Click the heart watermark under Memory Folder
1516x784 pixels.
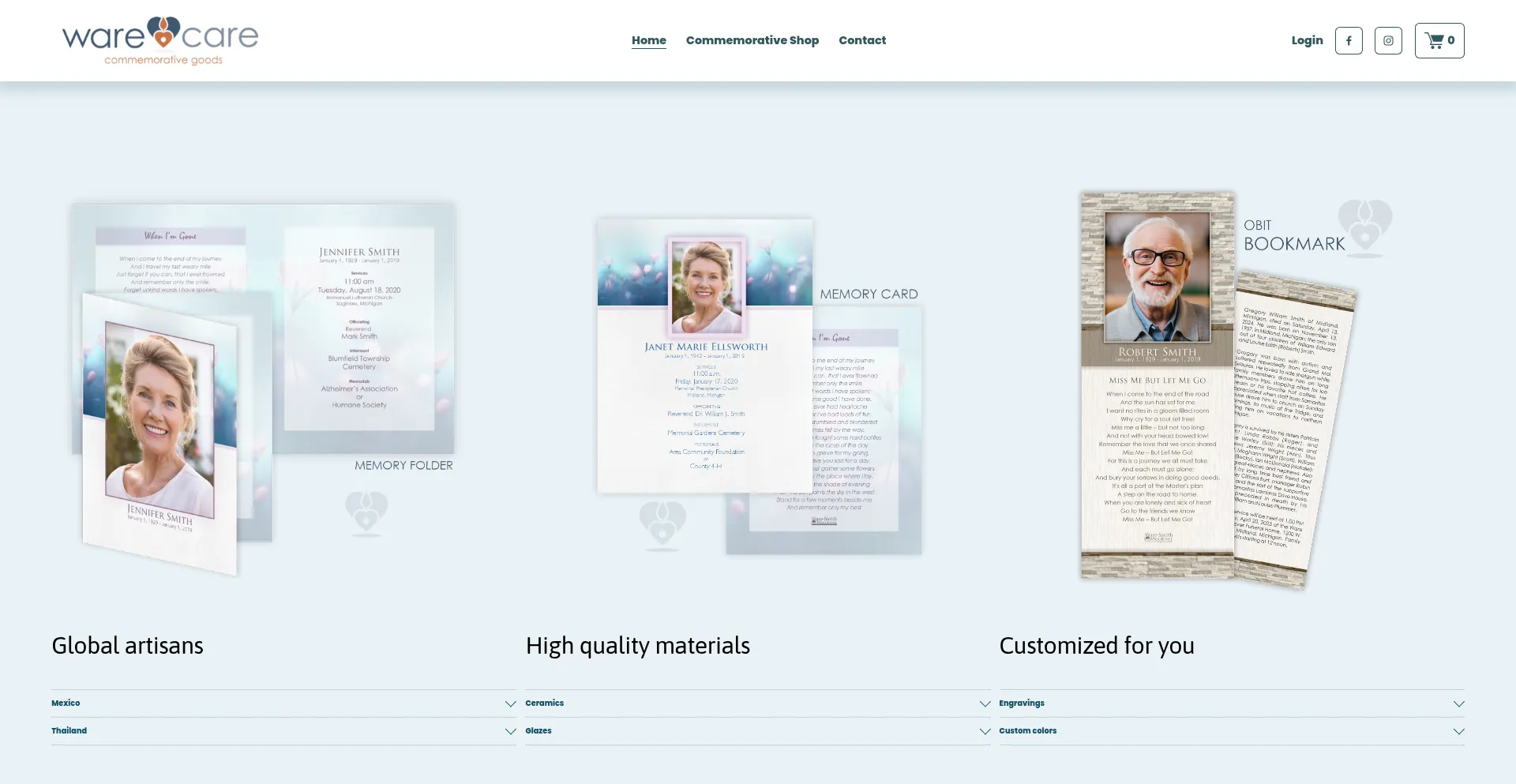pyautogui.click(x=366, y=512)
